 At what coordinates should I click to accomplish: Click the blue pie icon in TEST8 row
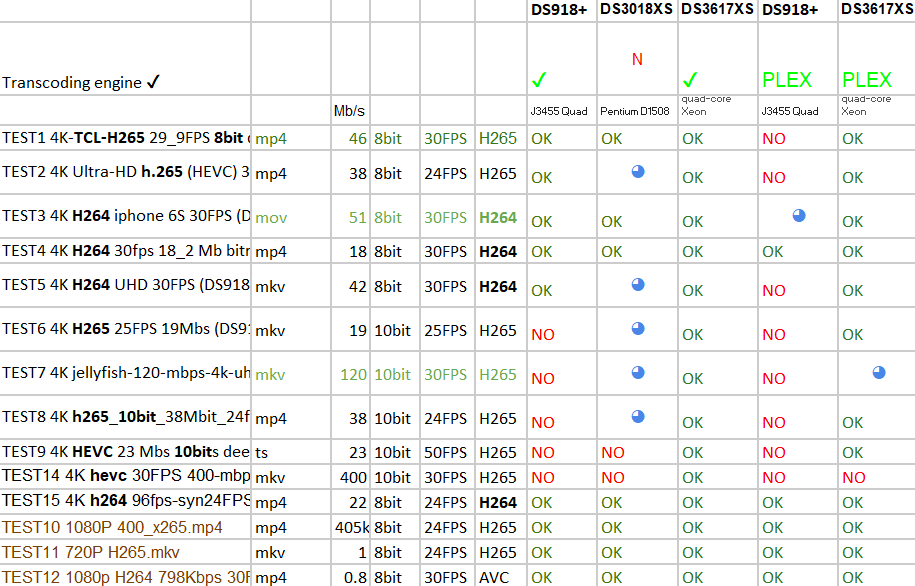pyautogui.click(x=638, y=417)
